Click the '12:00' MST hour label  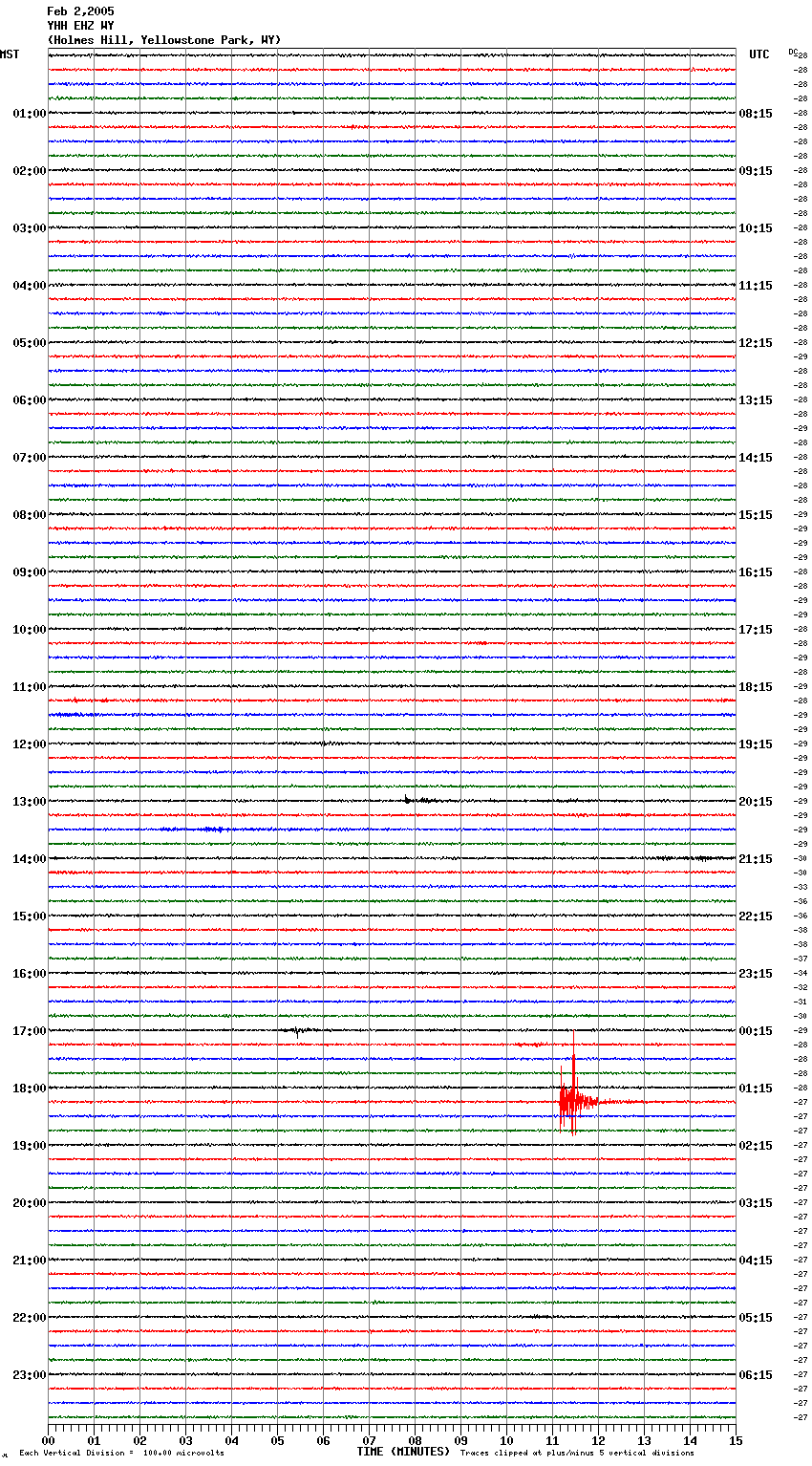coord(30,744)
